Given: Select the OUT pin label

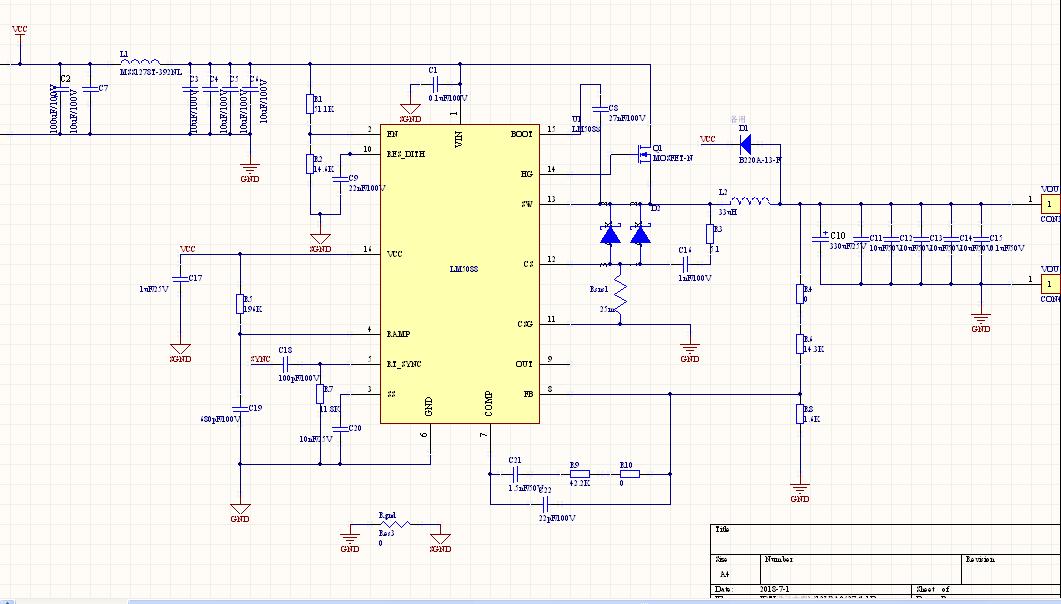Looking at the screenshot, I should 524,364.
